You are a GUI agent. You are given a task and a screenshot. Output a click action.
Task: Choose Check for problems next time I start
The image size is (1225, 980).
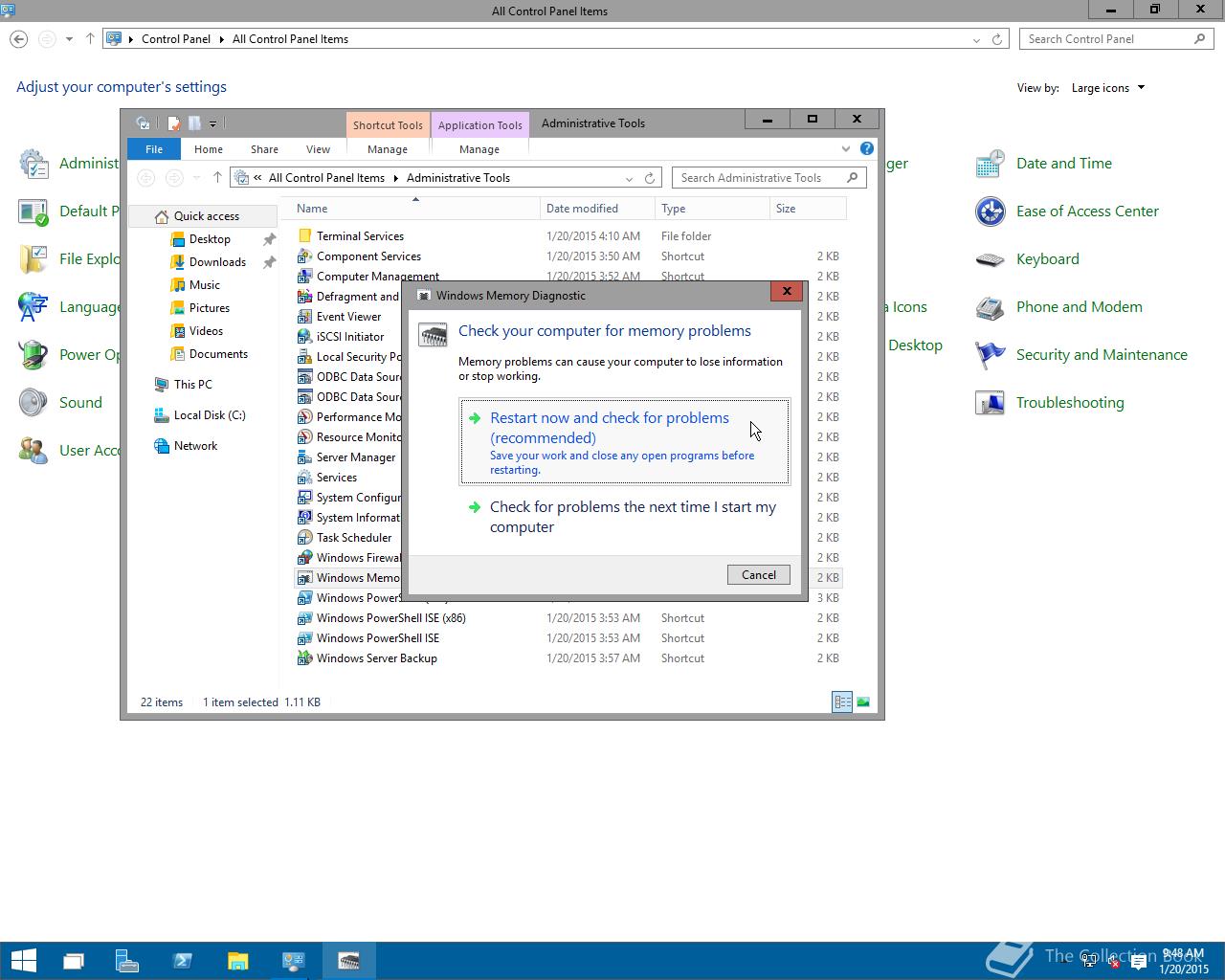coord(625,517)
